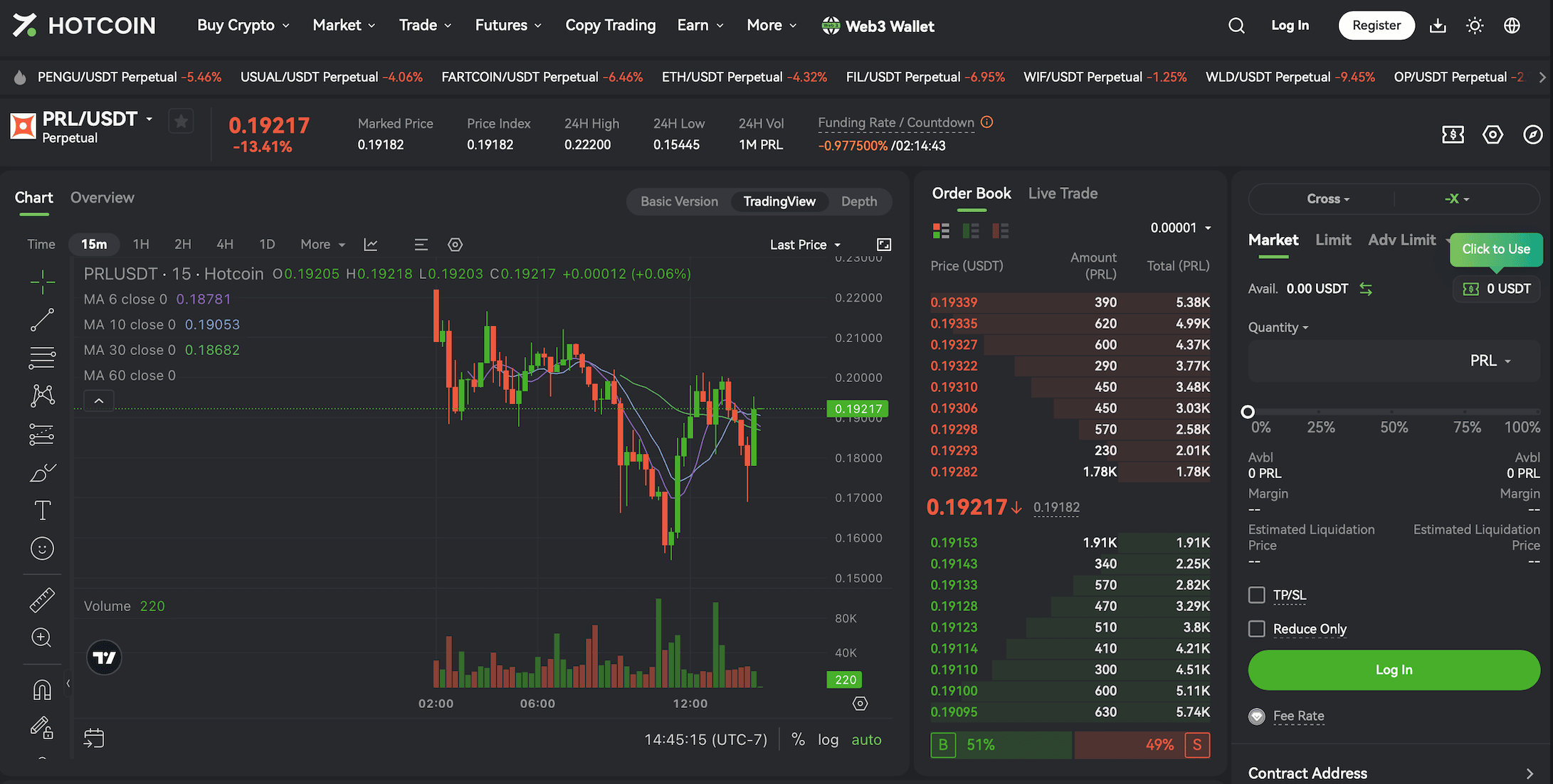The height and width of the screenshot is (784, 1553).
Task: Click the quantity percentage slider handle
Action: click(1248, 412)
